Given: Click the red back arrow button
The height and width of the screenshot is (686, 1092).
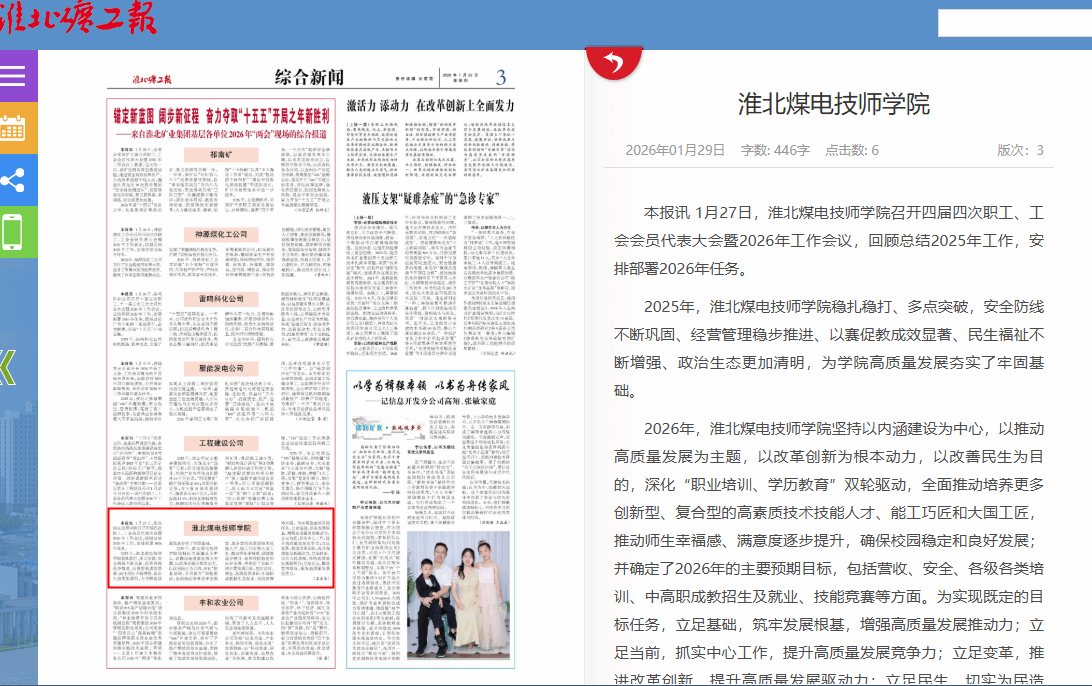Looking at the screenshot, I should (614, 64).
